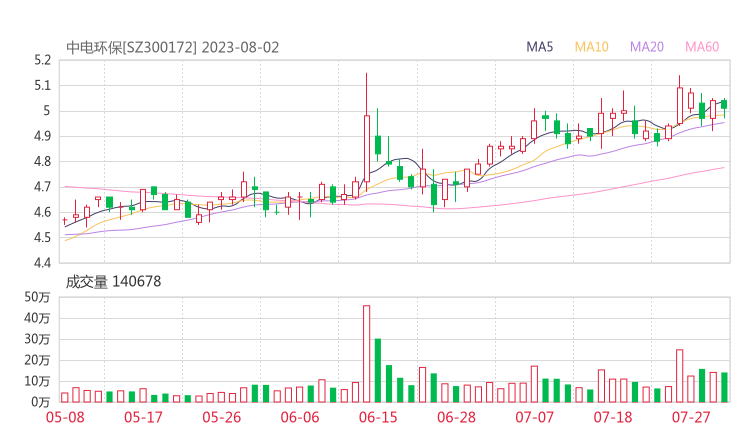Click the 05-26 date axis label
The width and height of the screenshot is (740, 440).
(x=221, y=417)
